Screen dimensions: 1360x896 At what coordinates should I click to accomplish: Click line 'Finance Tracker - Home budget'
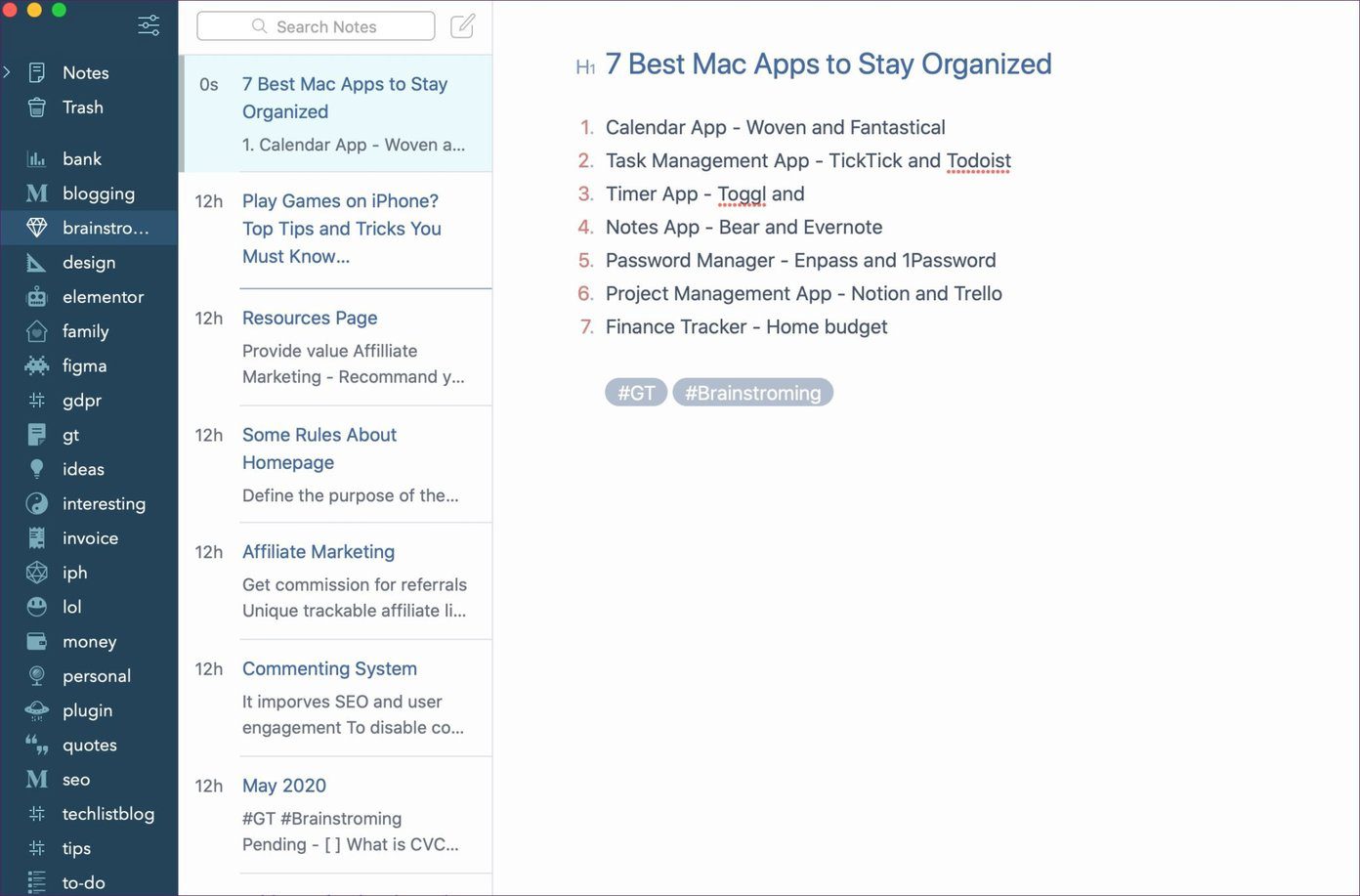(x=746, y=327)
